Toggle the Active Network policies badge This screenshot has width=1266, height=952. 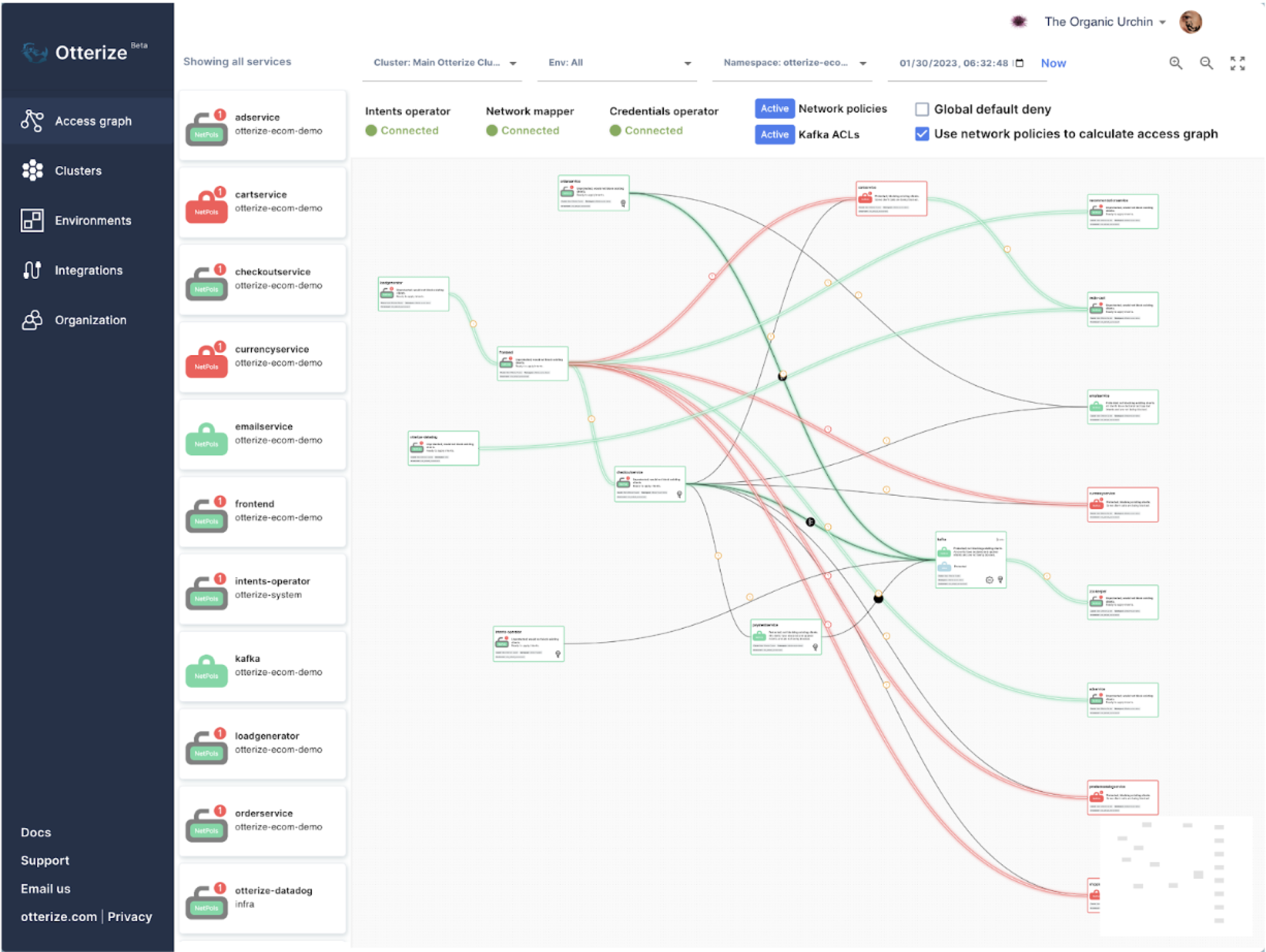click(x=774, y=109)
